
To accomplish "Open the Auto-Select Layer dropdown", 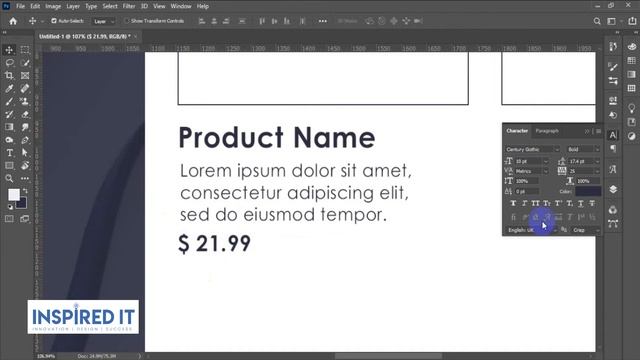I will click(104, 21).
